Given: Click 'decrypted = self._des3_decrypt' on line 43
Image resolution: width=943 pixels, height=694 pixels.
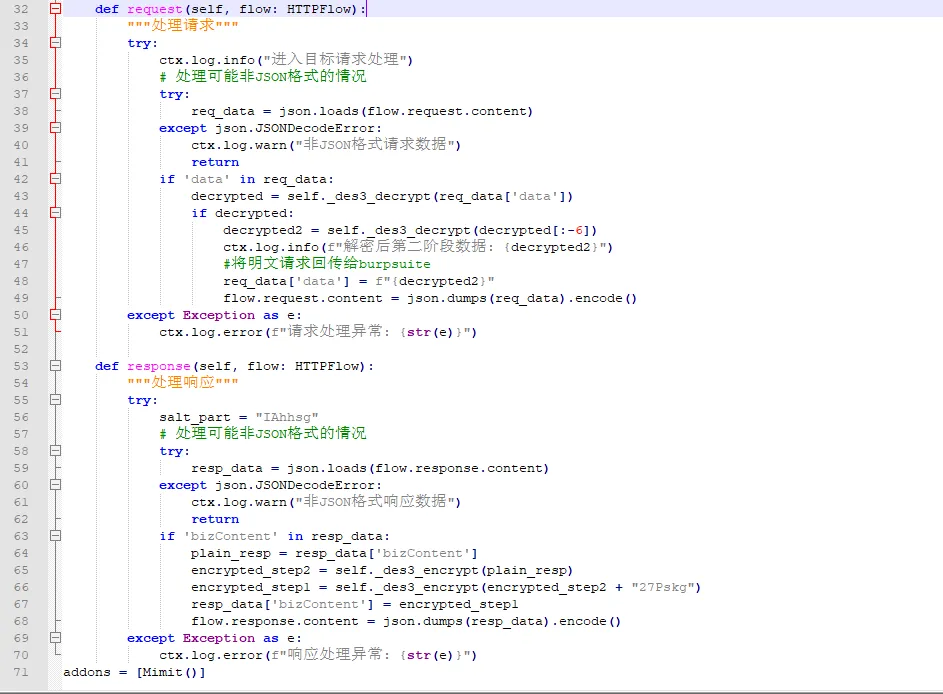Looking at the screenshot, I should (x=382, y=197).
